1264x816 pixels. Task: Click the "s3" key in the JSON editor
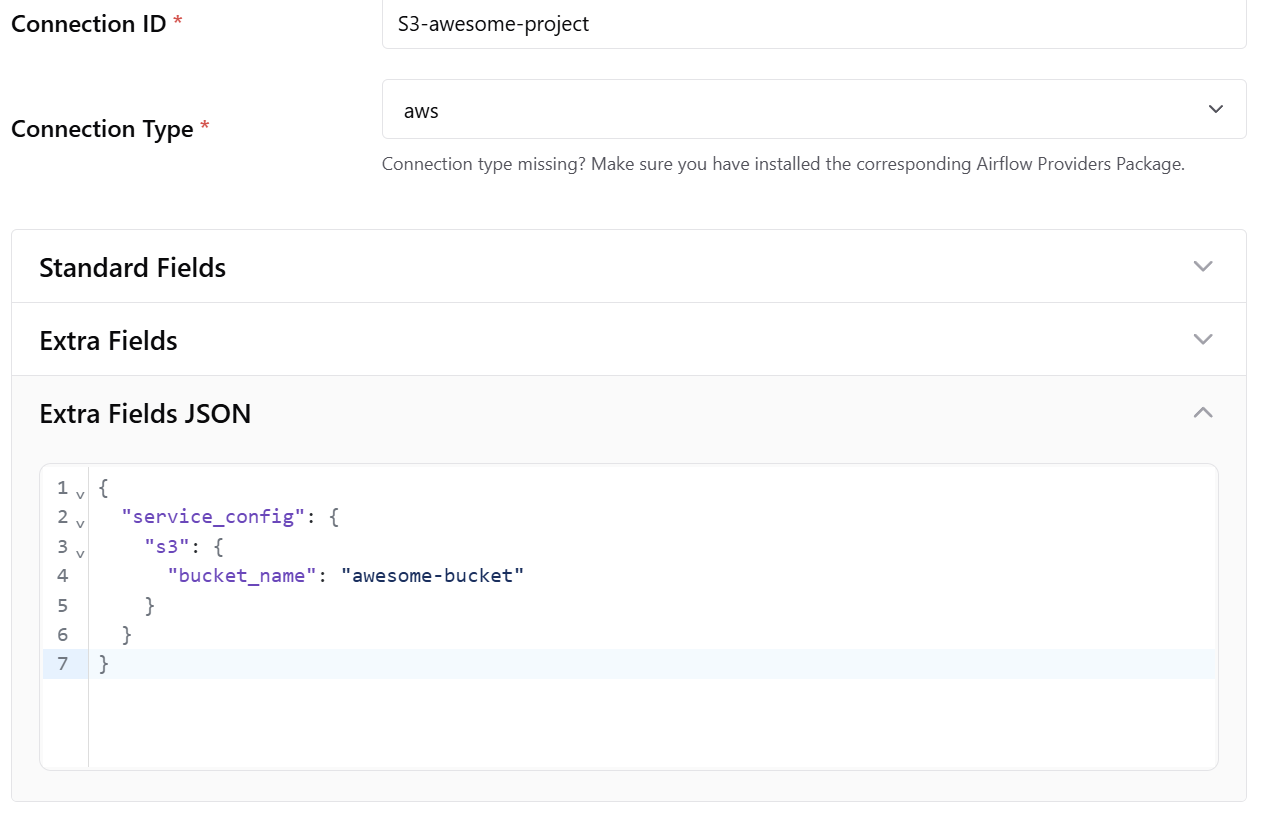coord(168,547)
